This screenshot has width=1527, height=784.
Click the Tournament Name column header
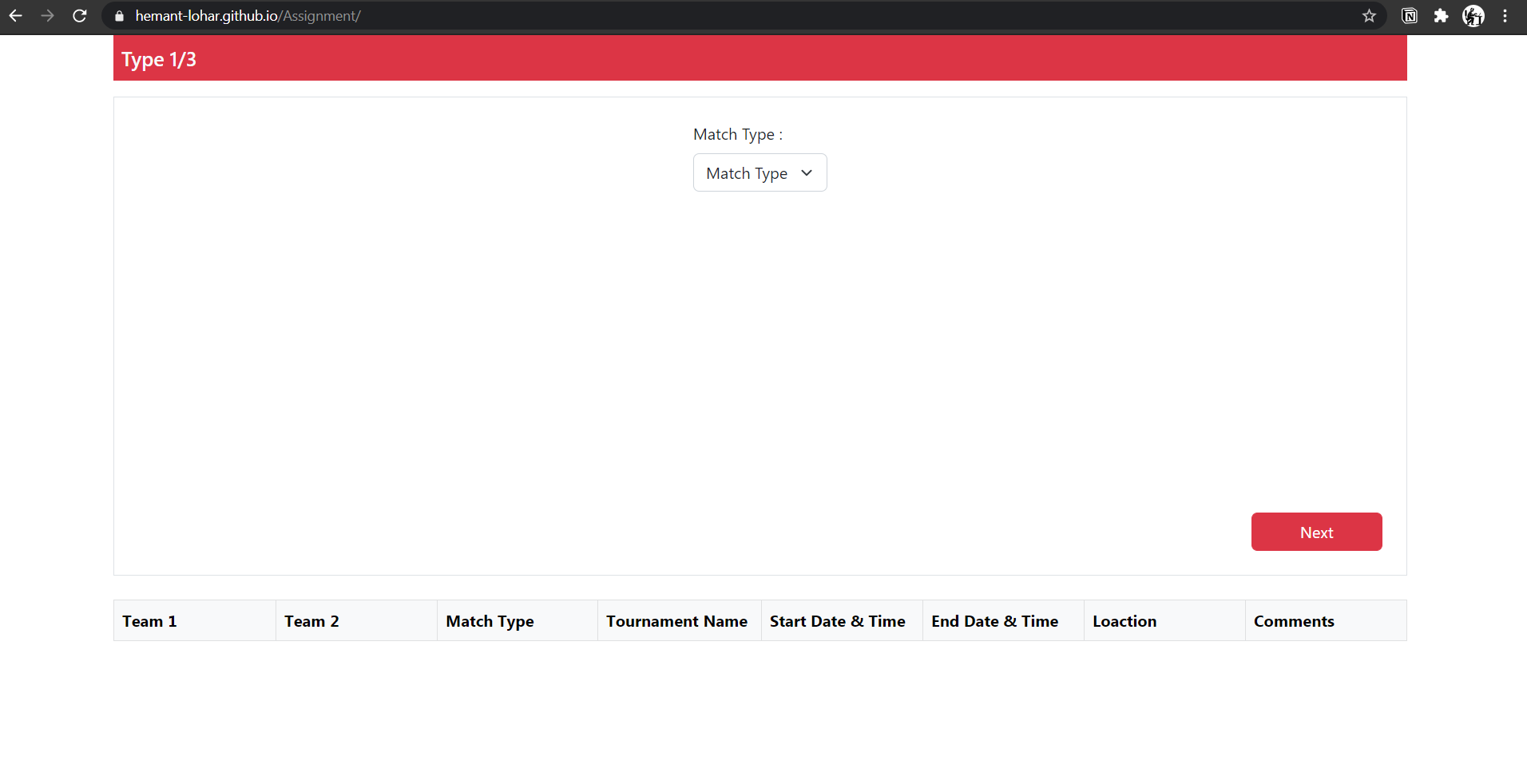point(680,620)
